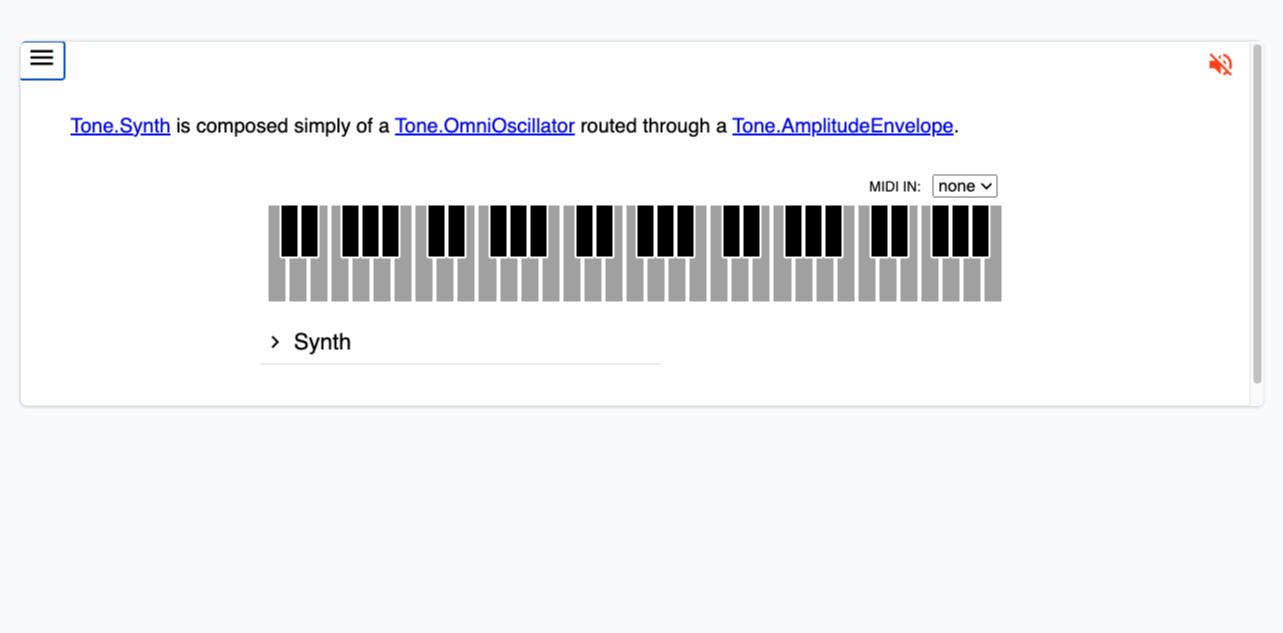The height and width of the screenshot is (633, 1283).
Task: Open the hamburger menu
Action: [42, 60]
